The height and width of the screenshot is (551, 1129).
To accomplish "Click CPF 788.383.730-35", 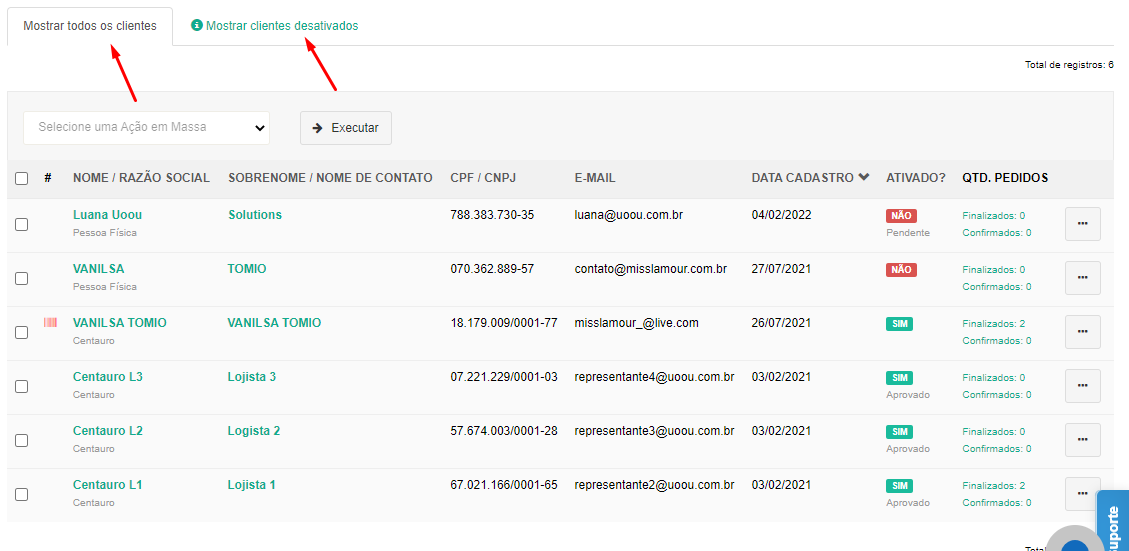I will tap(492, 215).
